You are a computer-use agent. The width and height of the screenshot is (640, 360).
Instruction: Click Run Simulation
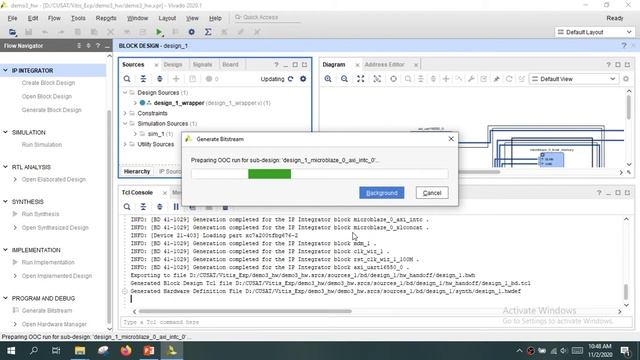pyautogui.click(x=42, y=144)
